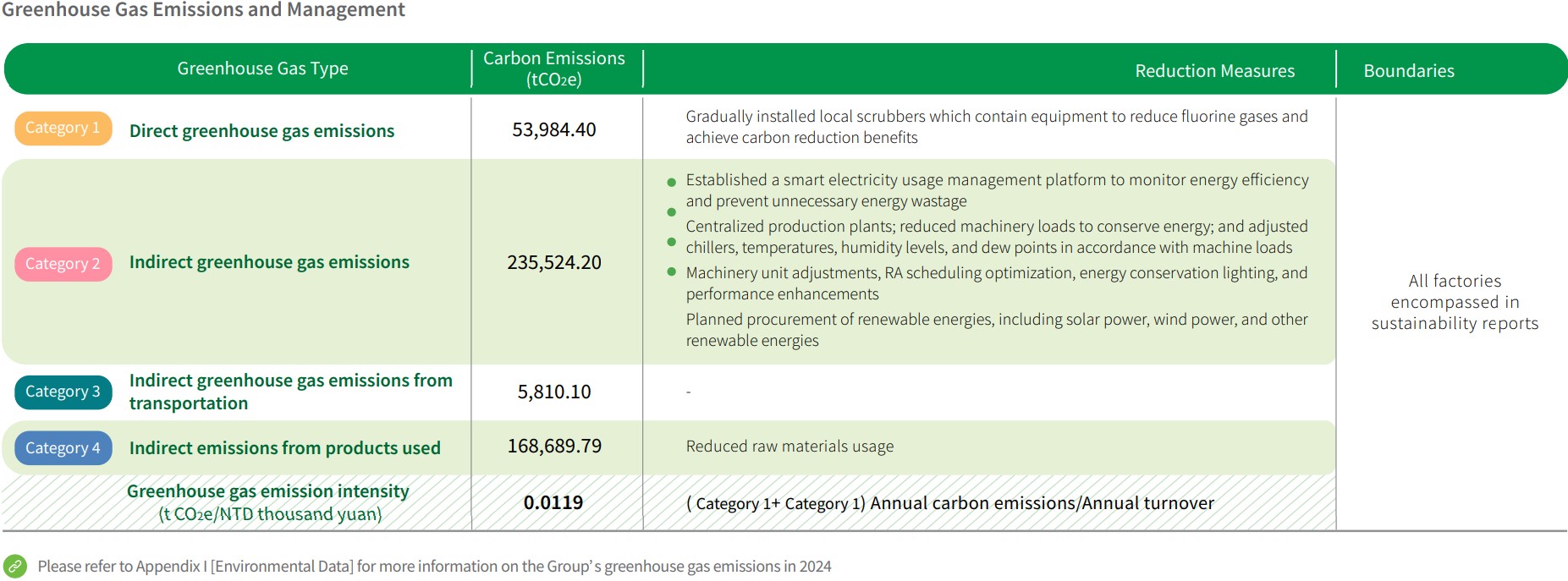This screenshot has width=1568, height=581.
Task: Select the Greenhouse Gas Type column header
Action: [x=262, y=69]
